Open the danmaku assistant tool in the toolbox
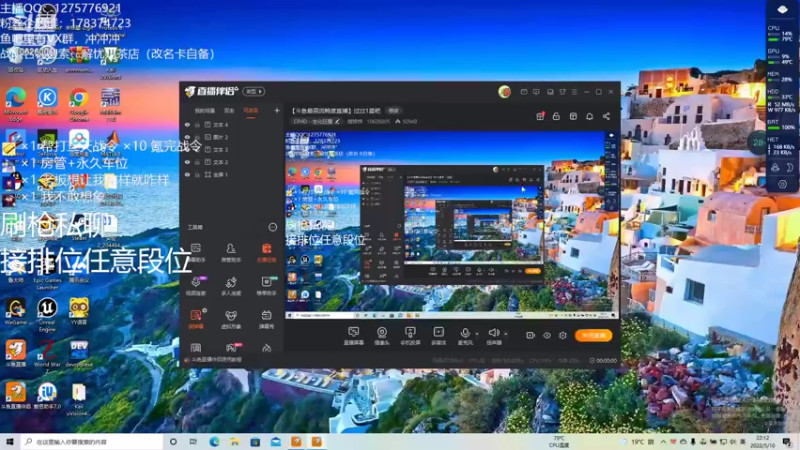The image size is (800, 450). click(x=196, y=253)
